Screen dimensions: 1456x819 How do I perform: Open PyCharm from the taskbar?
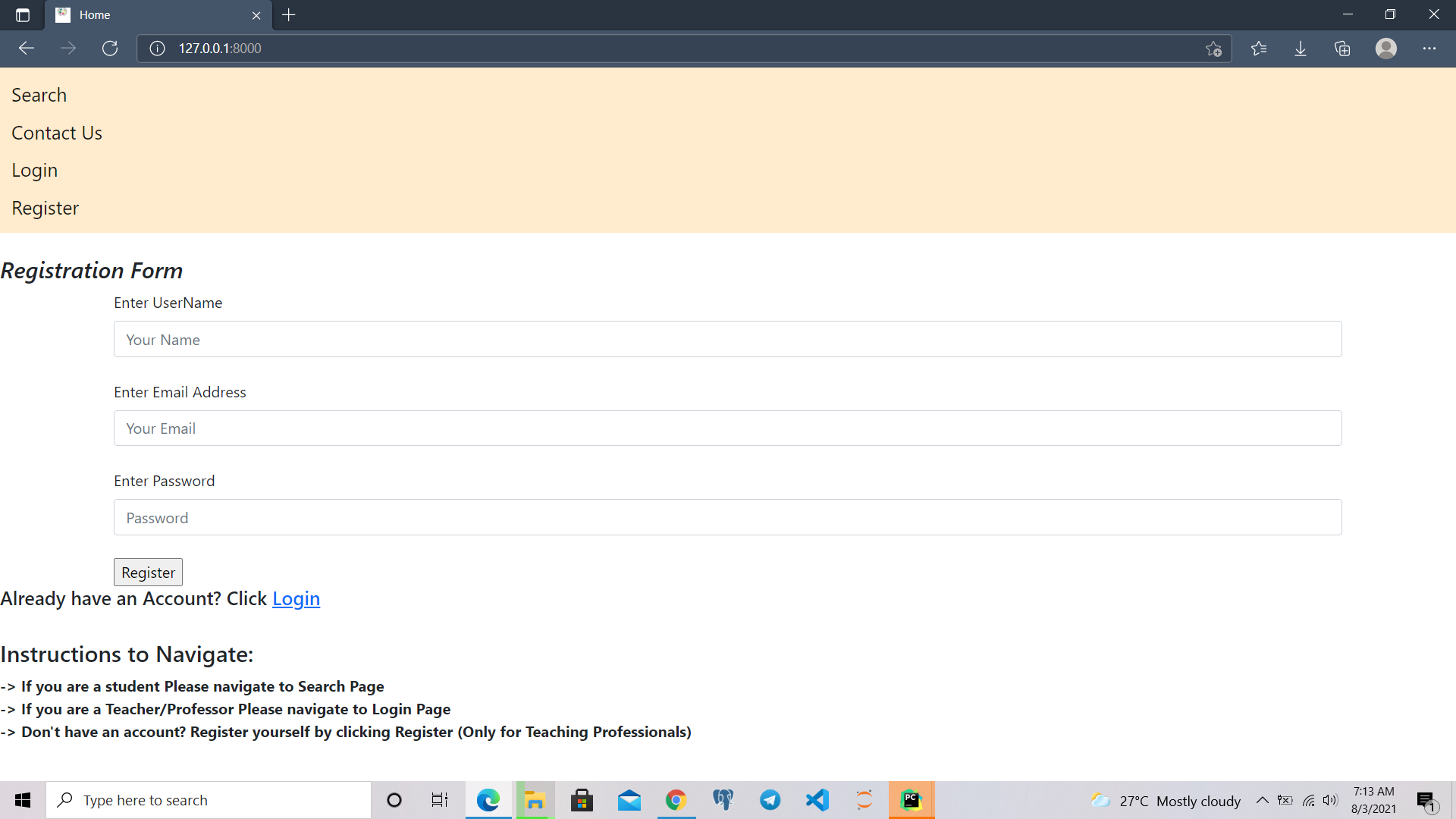pos(912,800)
